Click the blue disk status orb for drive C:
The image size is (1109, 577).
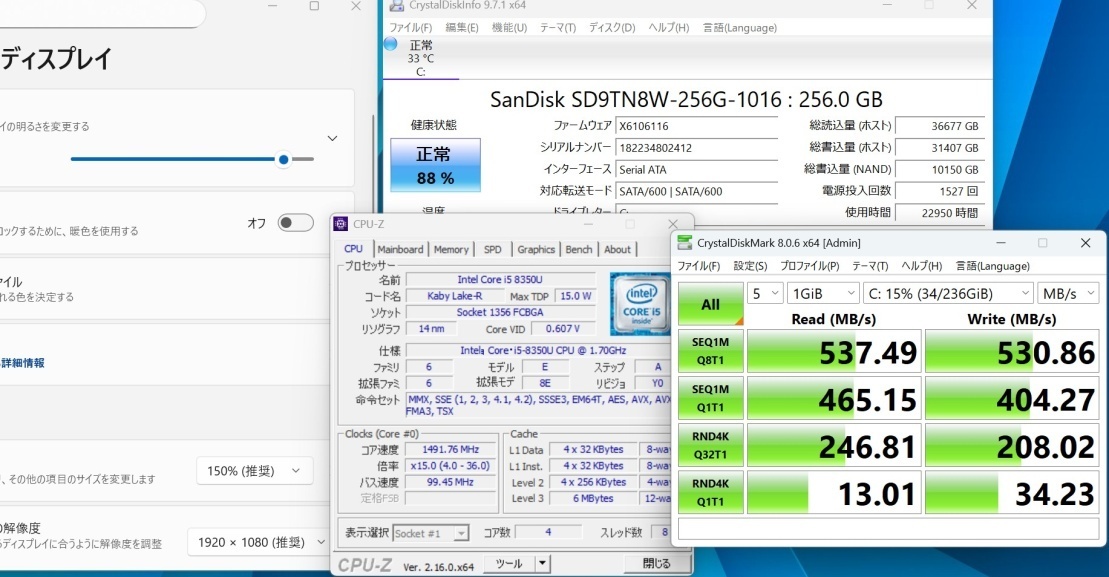point(390,45)
